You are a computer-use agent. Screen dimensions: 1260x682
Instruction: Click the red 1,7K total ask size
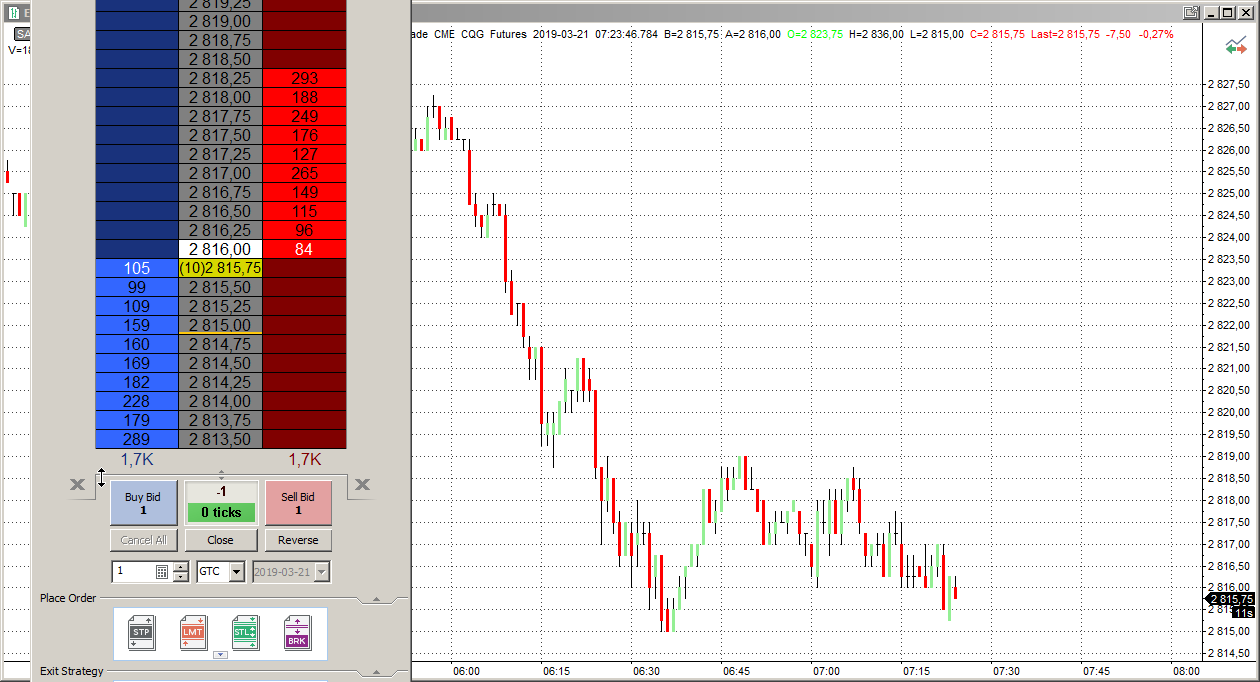pyautogui.click(x=305, y=459)
